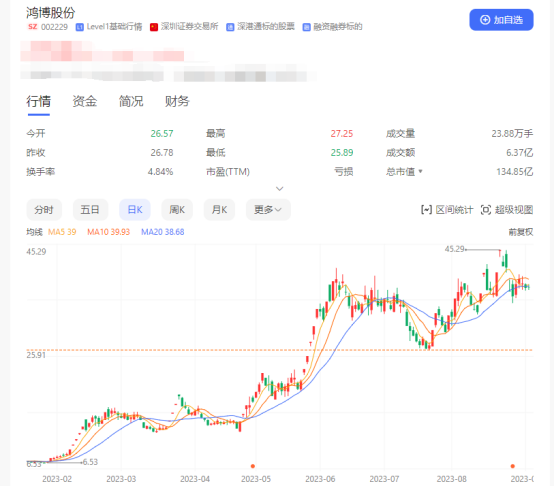Select the 周K chart period

pos(177,210)
